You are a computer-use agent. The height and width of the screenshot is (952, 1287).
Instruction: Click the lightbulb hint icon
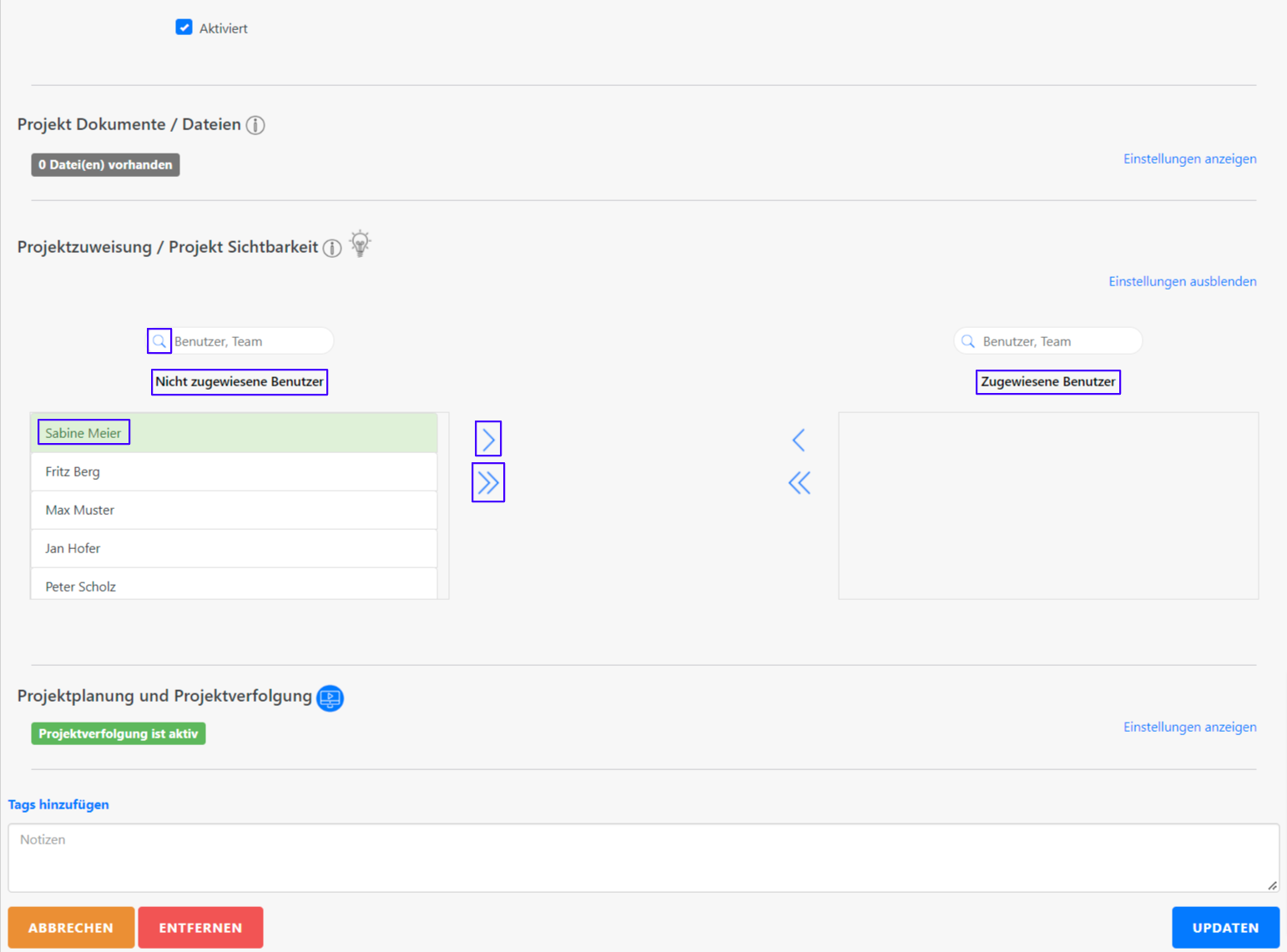click(x=360, y=244)
